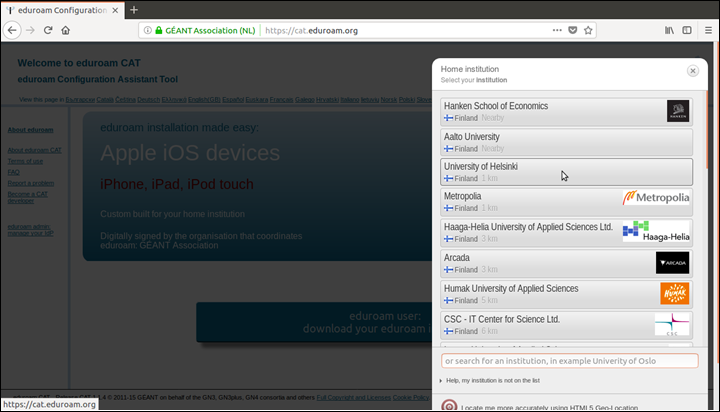Screen dimensions: 720x412
Task: Switch page language to Italiano
Action: 350,100
